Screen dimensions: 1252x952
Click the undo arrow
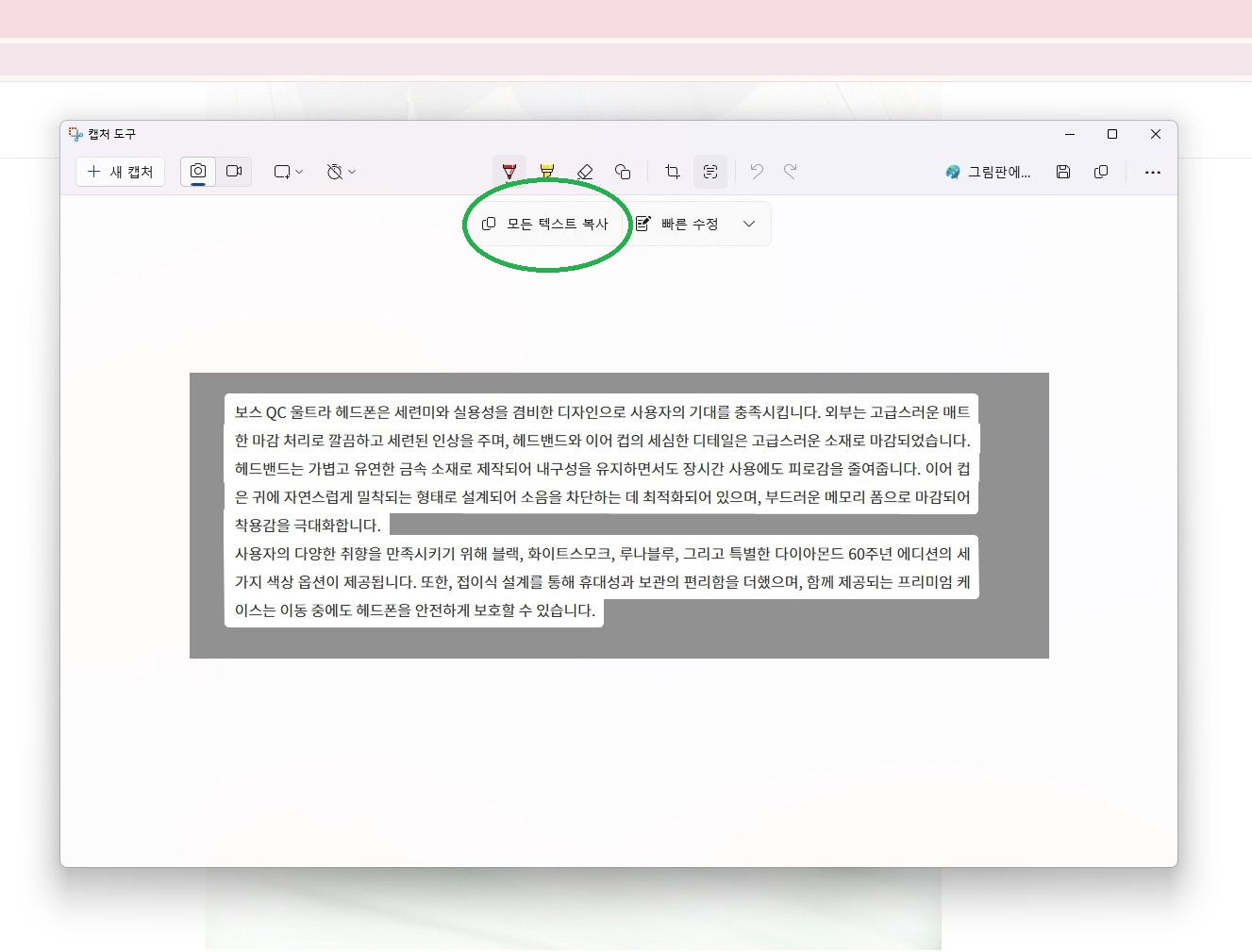tap(757, 172)
